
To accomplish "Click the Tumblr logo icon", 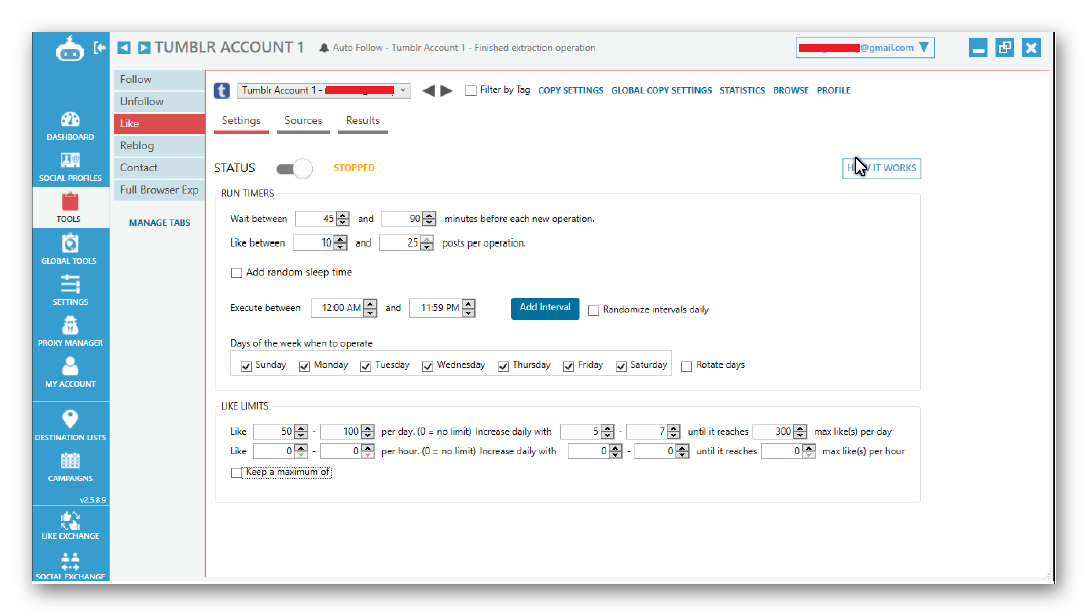I will coord(222,90).
